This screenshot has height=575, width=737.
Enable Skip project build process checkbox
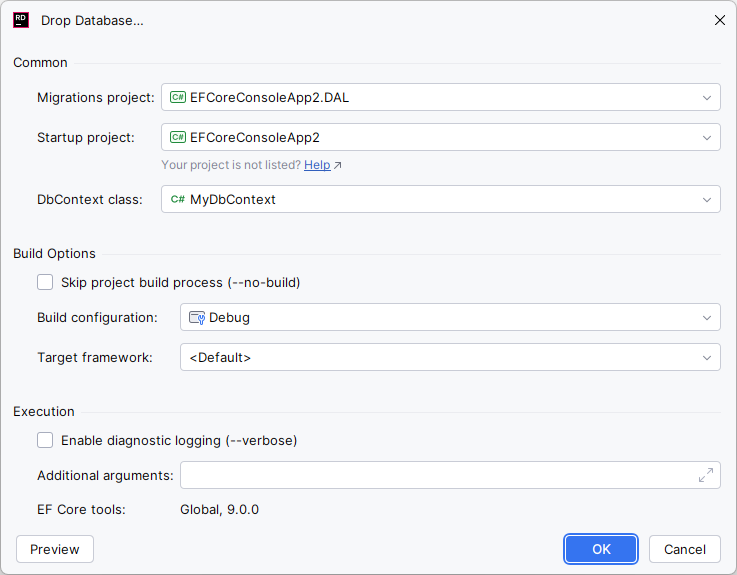pos(45,282)
